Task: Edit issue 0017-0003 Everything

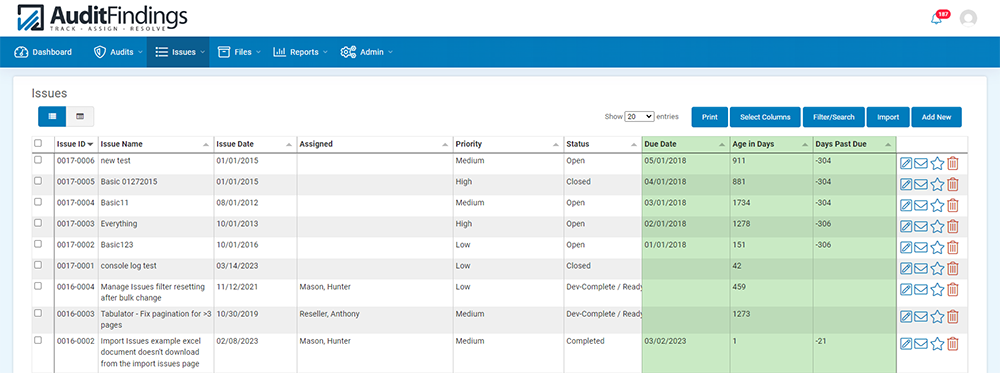Action: 906,226
